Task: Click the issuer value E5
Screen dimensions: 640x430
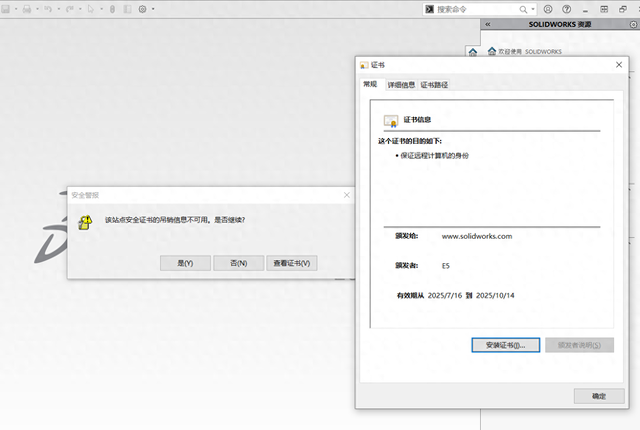Action: [x=446, y=266]
